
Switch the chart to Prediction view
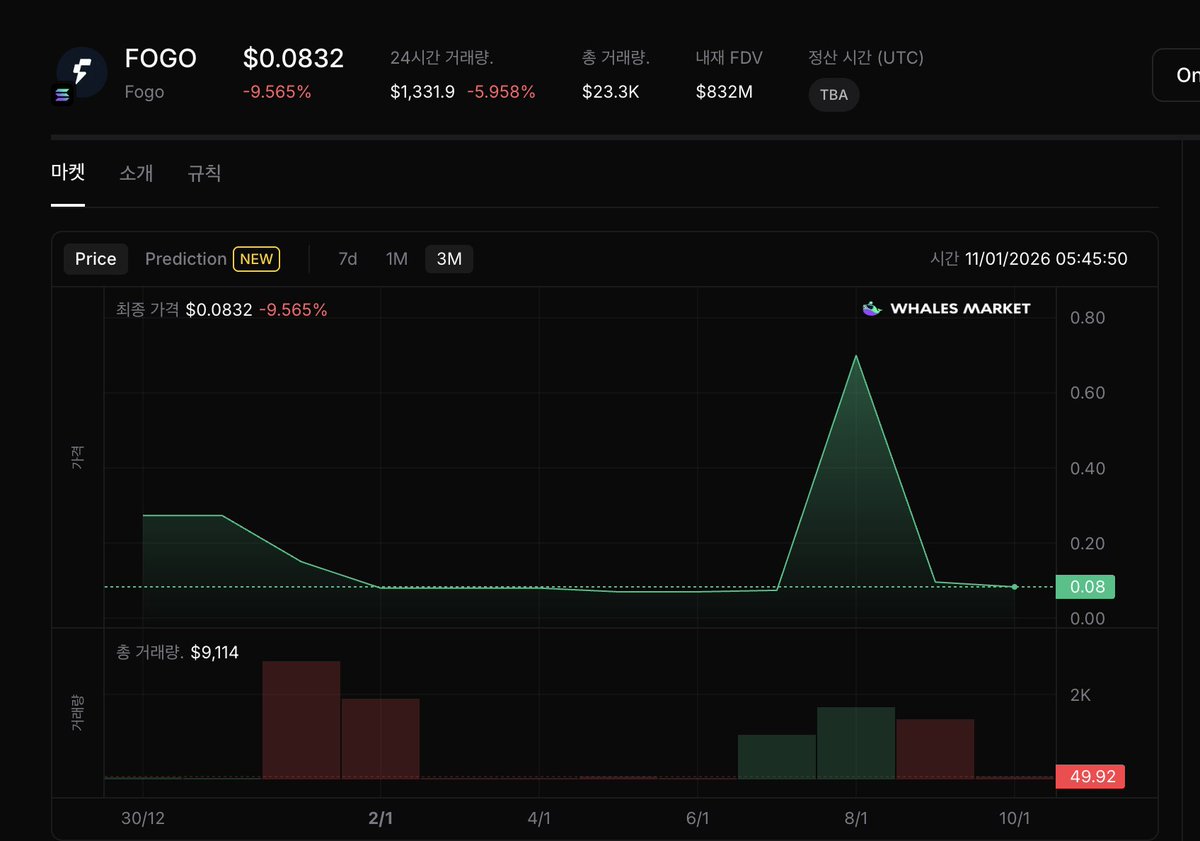pyautogui.click(x=185, y=258)
